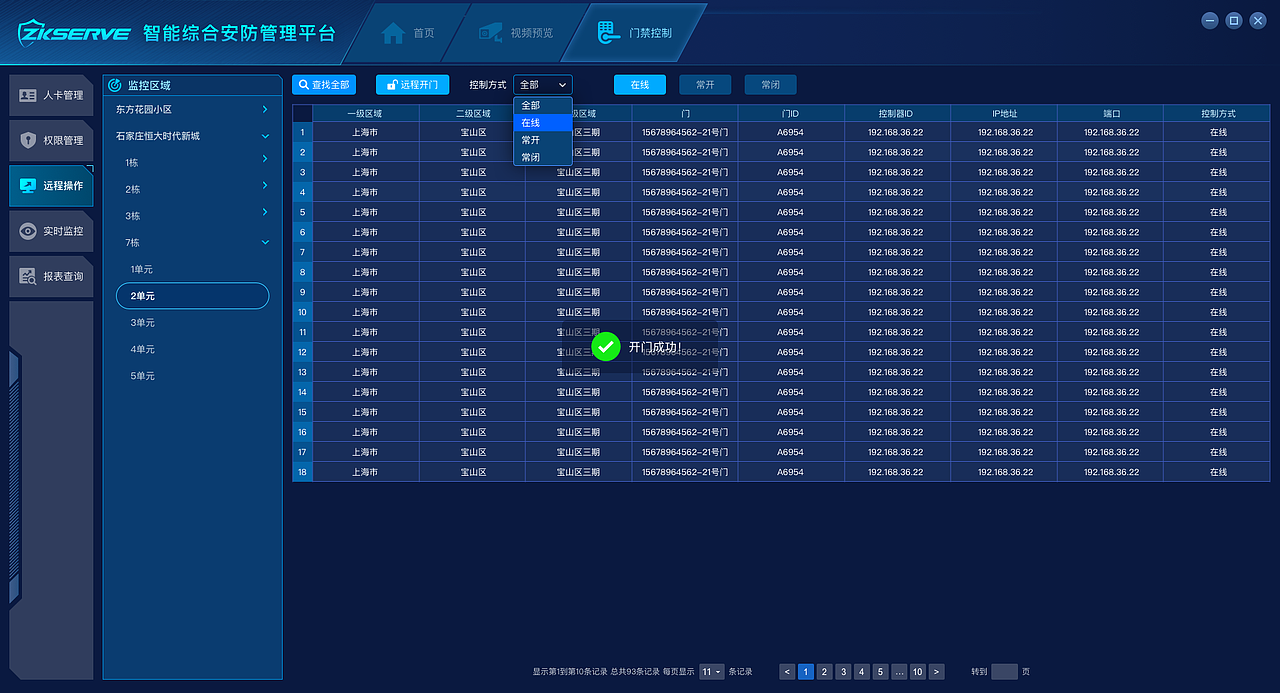Maximize the application window
The height and width of the screenshot is (693, 1280).
1234,20
